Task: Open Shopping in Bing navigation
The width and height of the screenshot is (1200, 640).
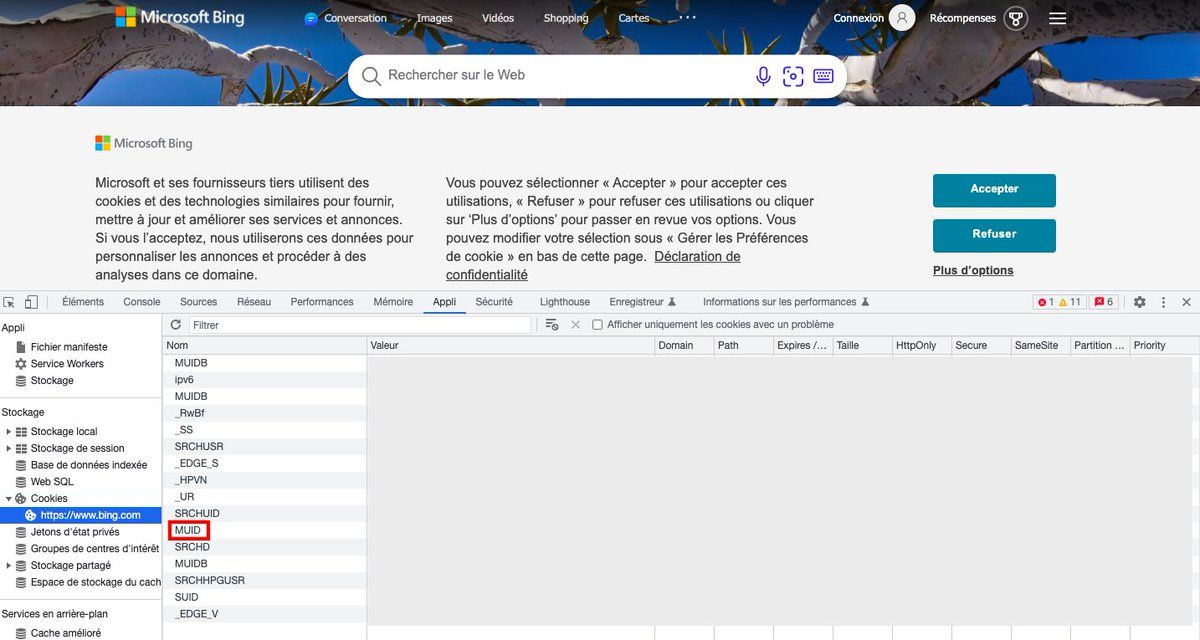Action: pos(566,18)
